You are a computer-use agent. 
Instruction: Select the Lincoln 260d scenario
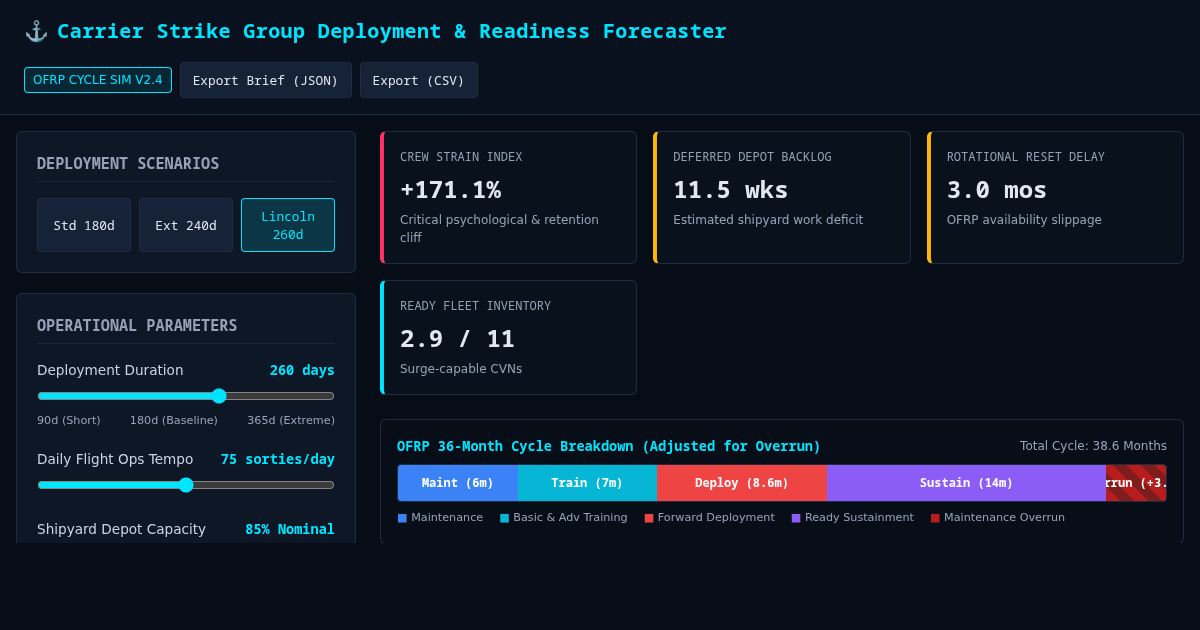(x=288, y=225)
